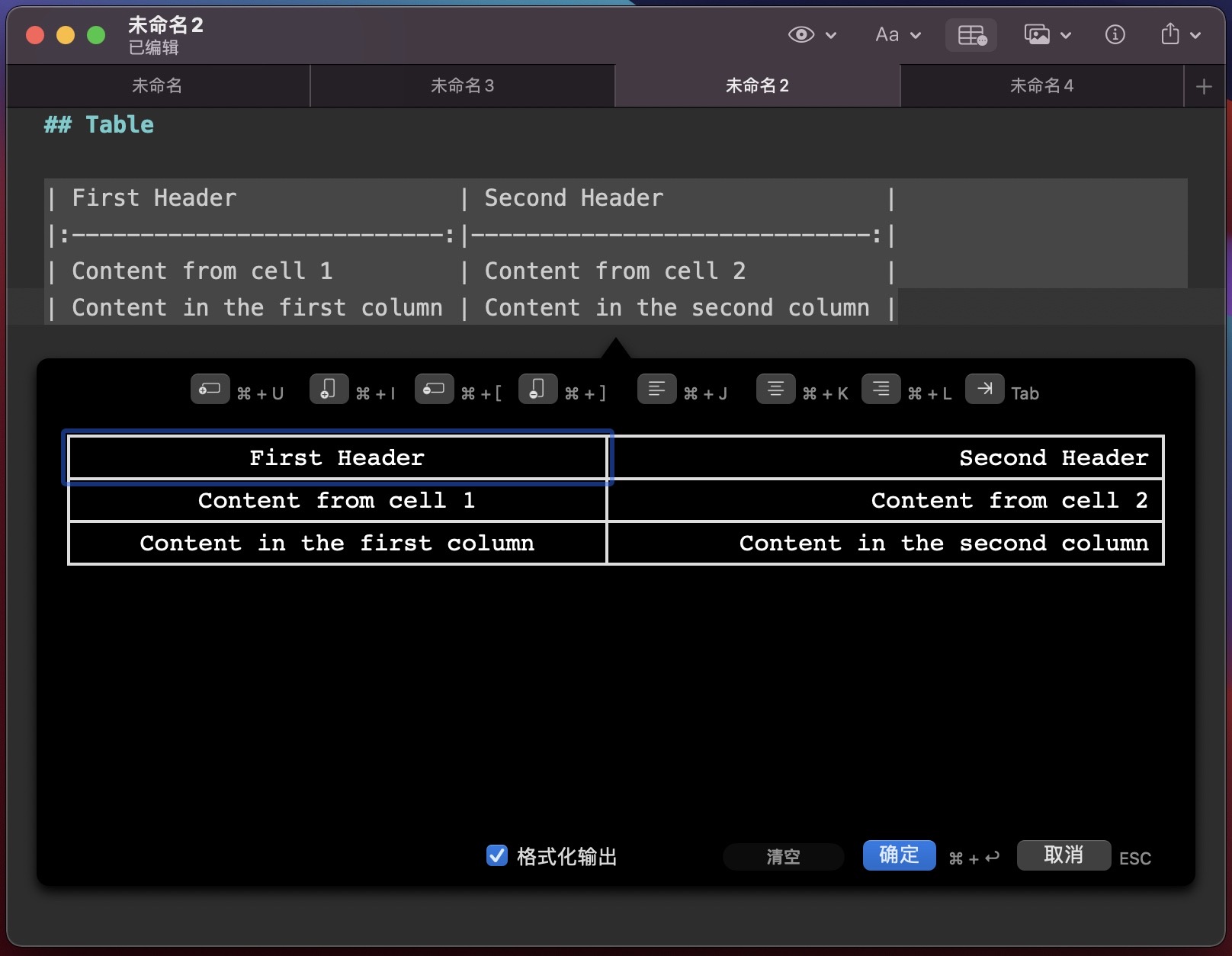Click the delete row icon
The width and height of the screenshot is (1232, 956).
tap(434, 389)
